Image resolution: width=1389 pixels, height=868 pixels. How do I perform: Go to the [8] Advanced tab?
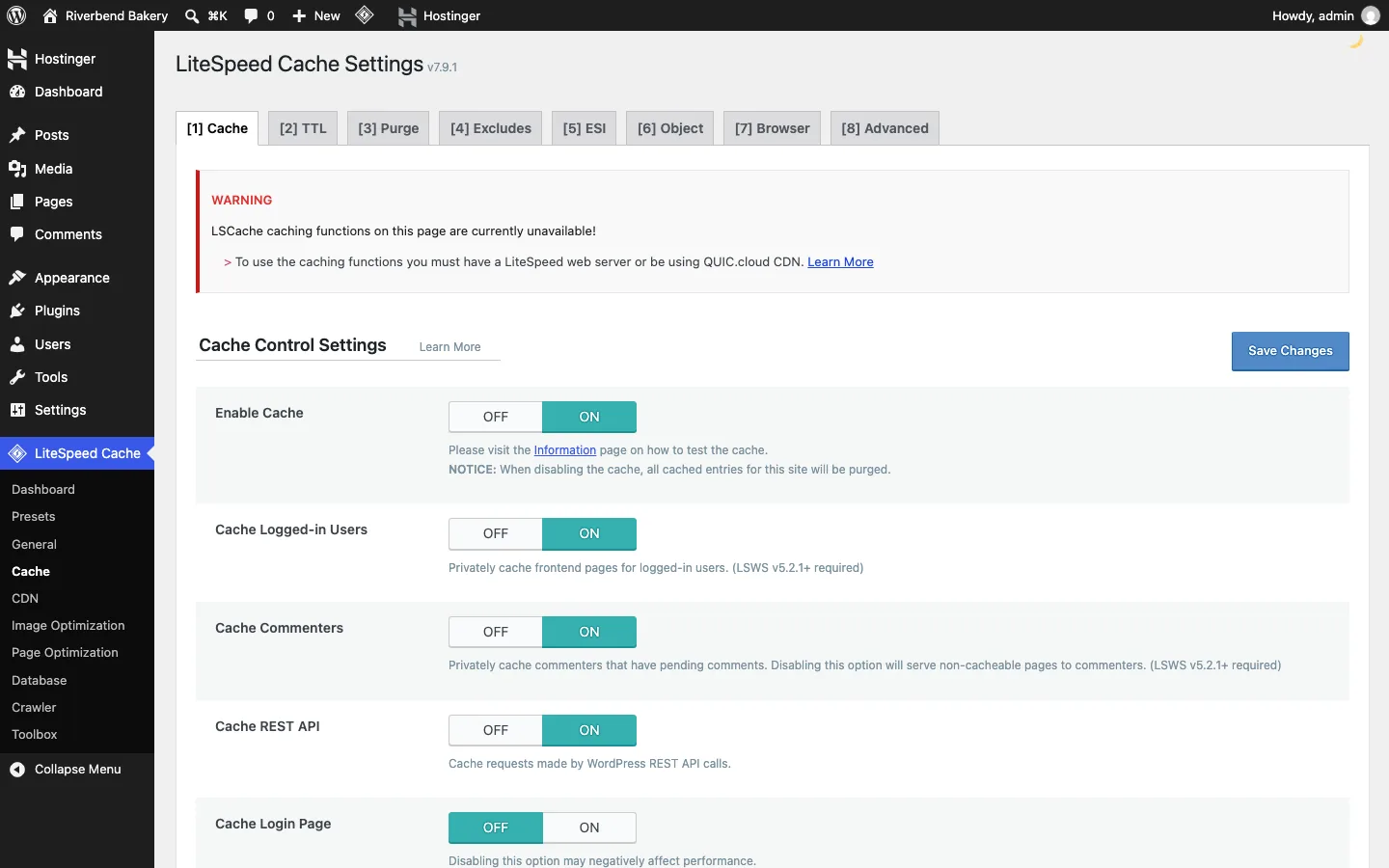[x=885, y=128]
